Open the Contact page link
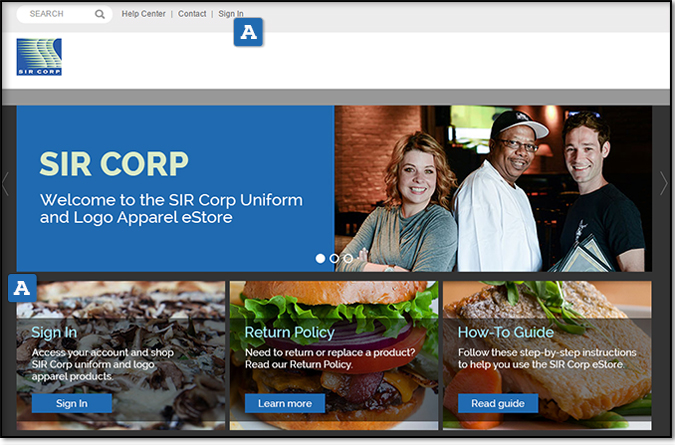 coord(192,14)
